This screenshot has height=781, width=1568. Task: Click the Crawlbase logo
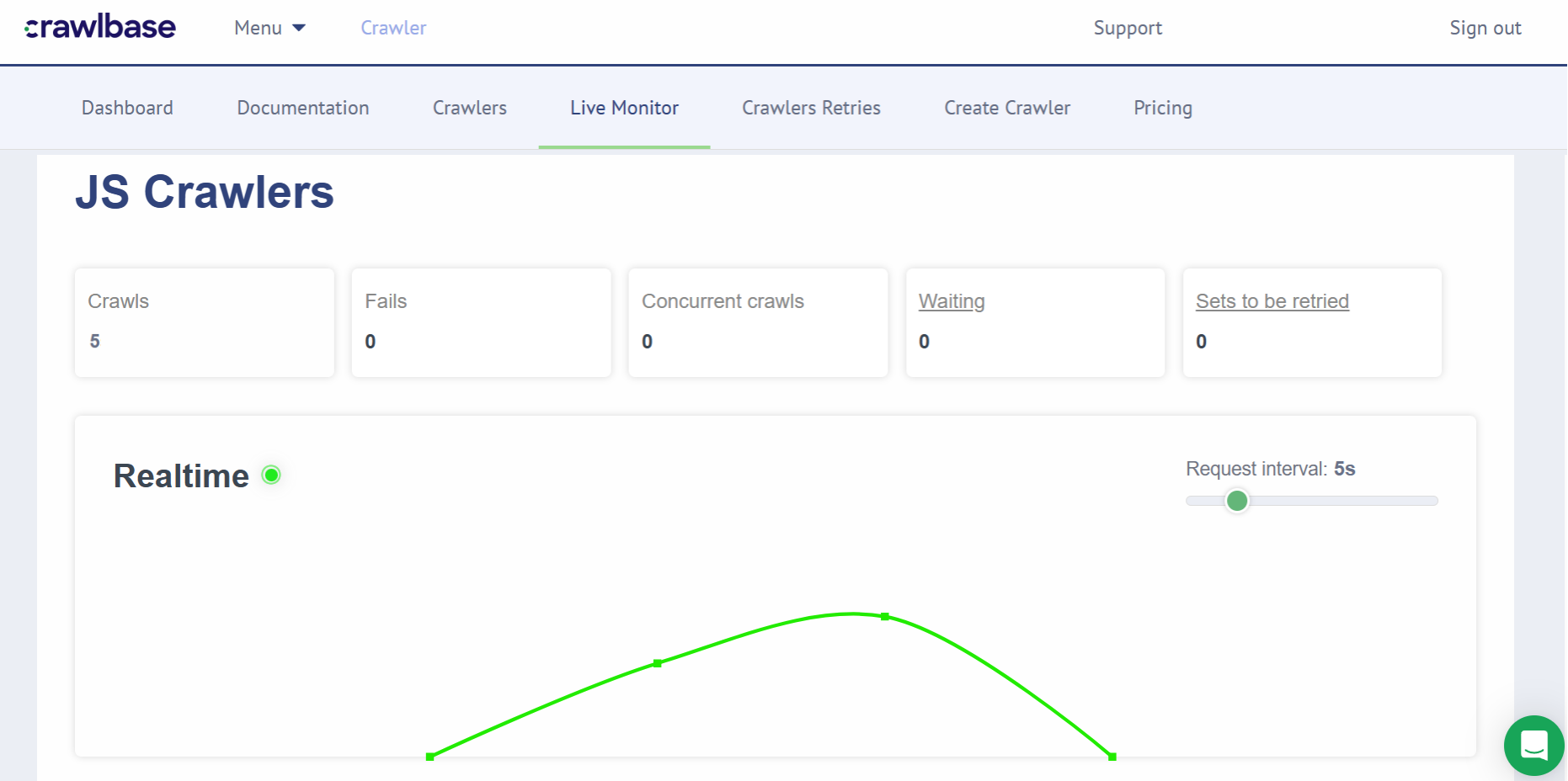99,26
